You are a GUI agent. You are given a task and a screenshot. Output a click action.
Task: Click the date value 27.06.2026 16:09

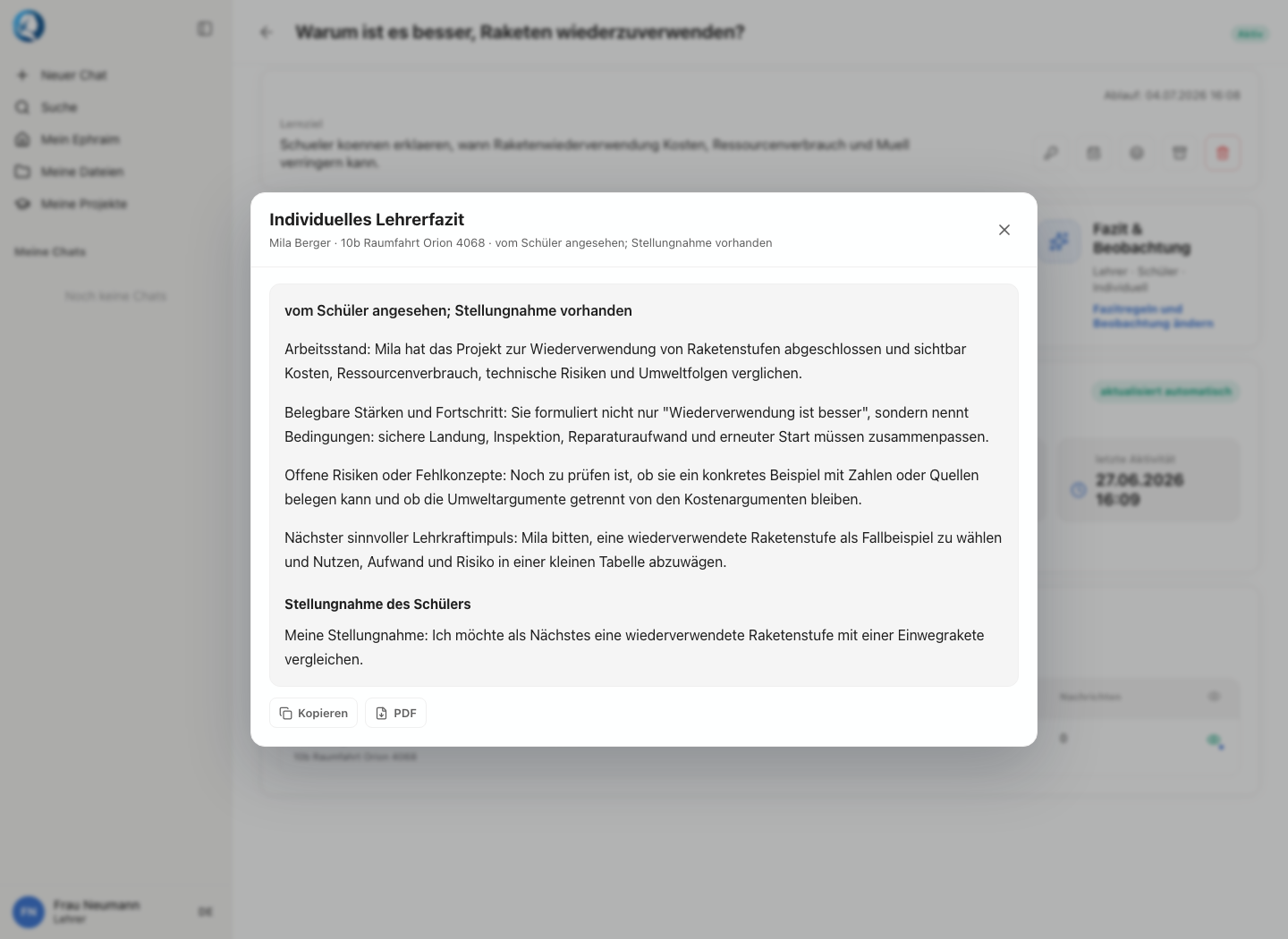coord(1140,489)
